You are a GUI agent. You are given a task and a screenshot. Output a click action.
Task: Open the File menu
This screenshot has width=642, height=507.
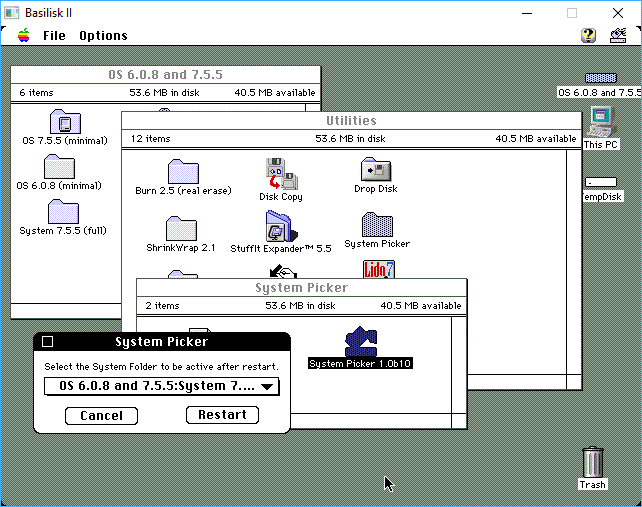point(54,36)
